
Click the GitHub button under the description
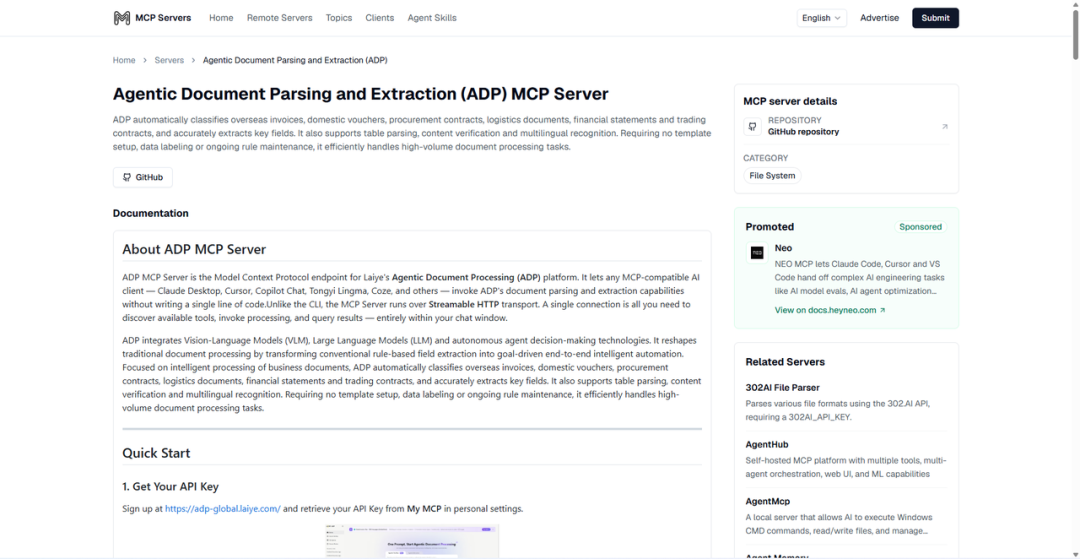[x=143, y=177]
